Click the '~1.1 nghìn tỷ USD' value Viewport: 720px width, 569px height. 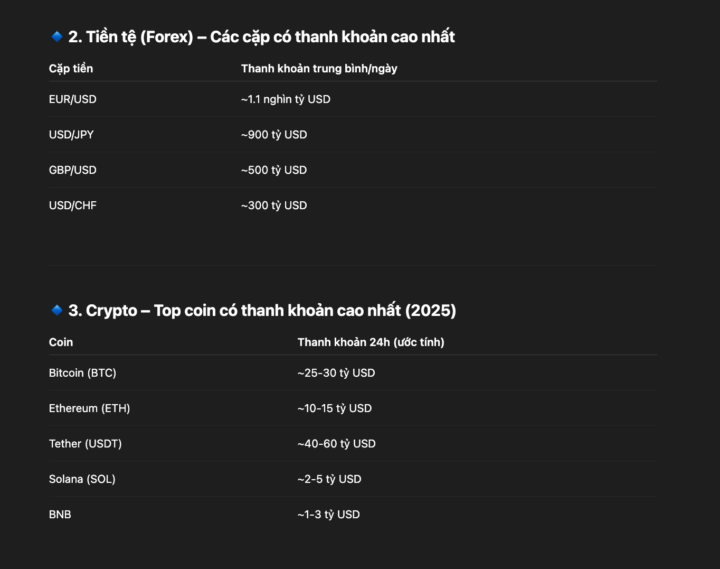[286, 99]
